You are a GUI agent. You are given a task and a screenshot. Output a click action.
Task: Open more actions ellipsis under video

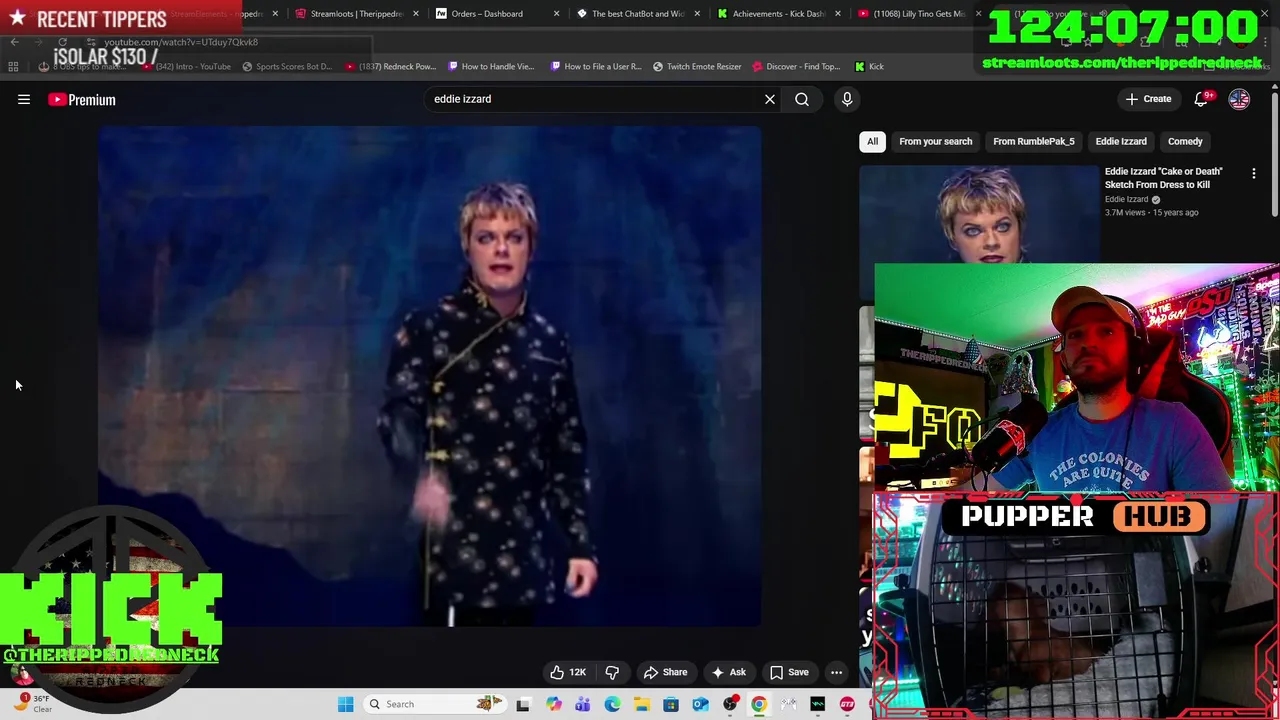click(x=836, y=672)
